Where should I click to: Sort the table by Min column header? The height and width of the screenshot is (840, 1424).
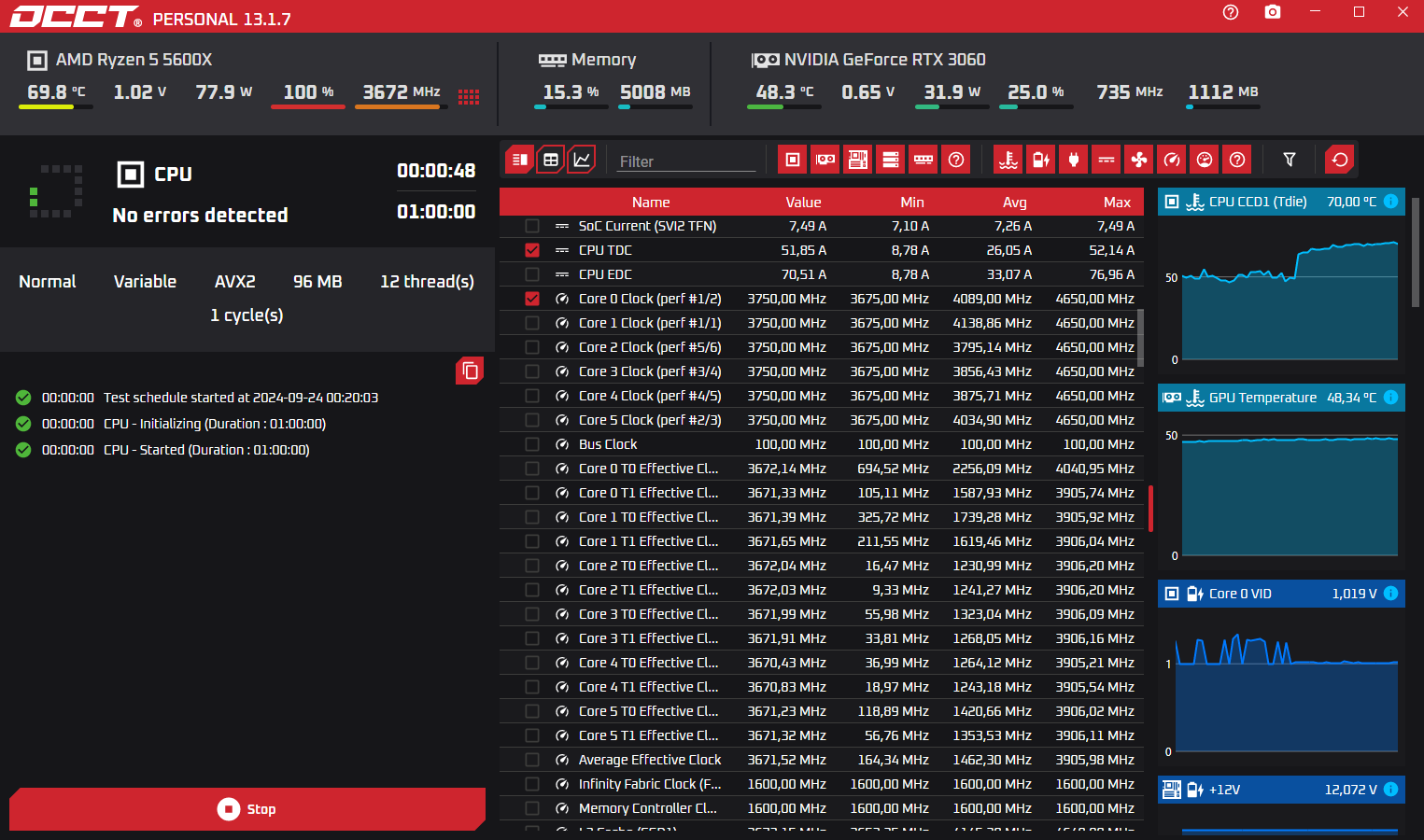(x=912, y=202)
